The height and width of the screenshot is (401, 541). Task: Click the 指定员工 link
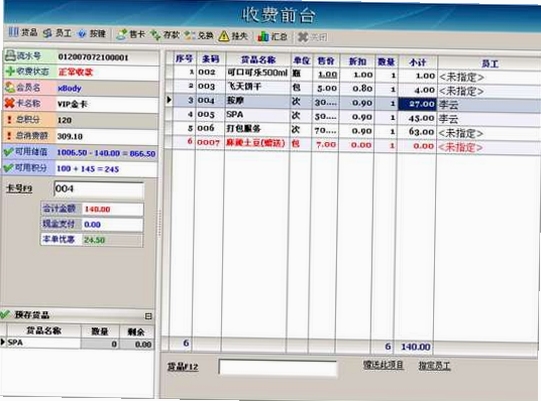[x=434, y=365]
